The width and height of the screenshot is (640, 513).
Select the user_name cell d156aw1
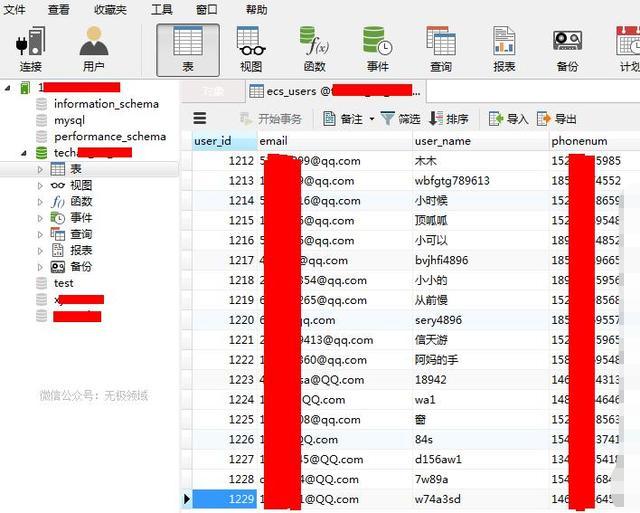pos(480,459)
